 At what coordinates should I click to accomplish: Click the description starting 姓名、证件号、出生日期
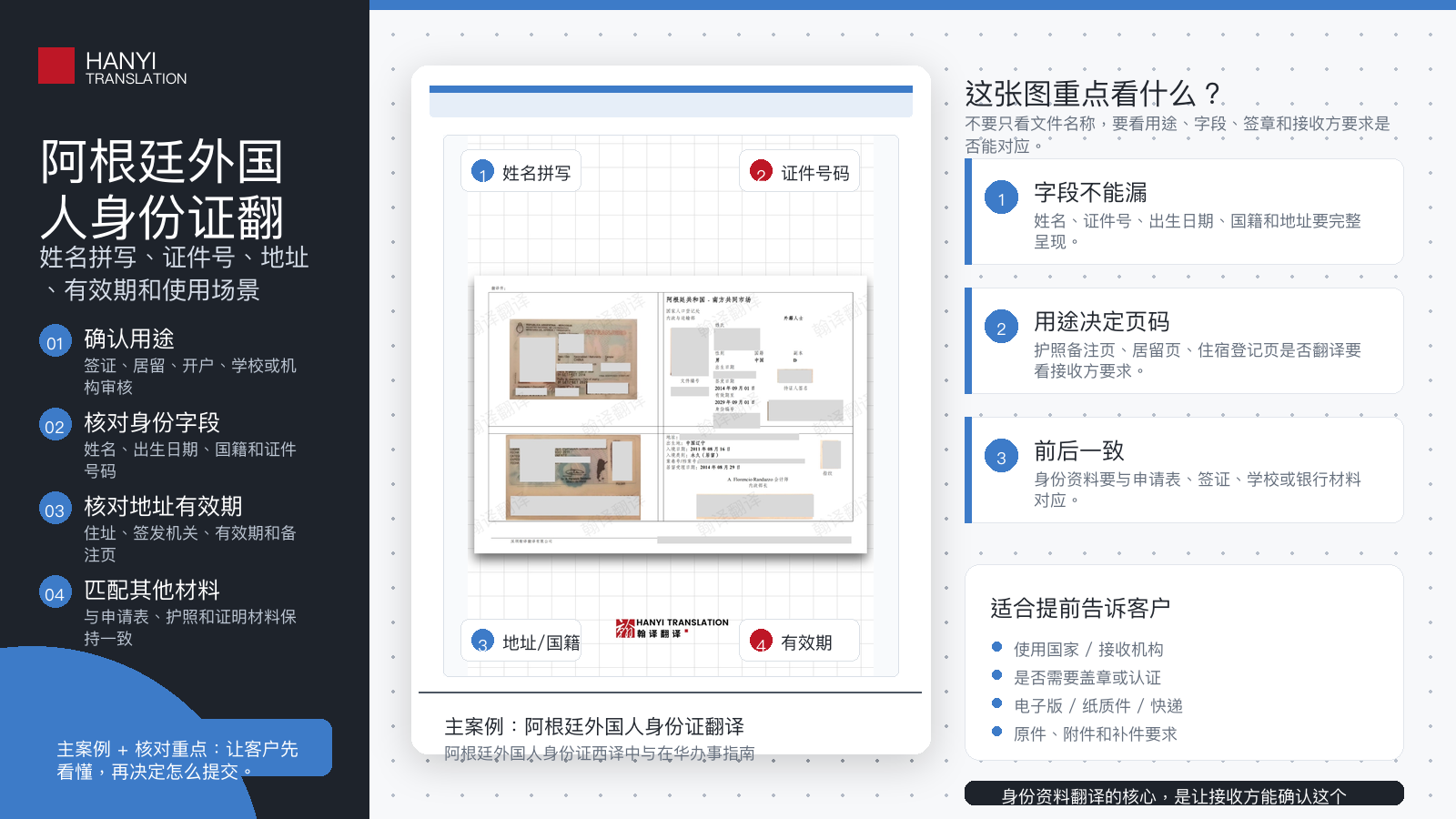tap(1198, 231)
